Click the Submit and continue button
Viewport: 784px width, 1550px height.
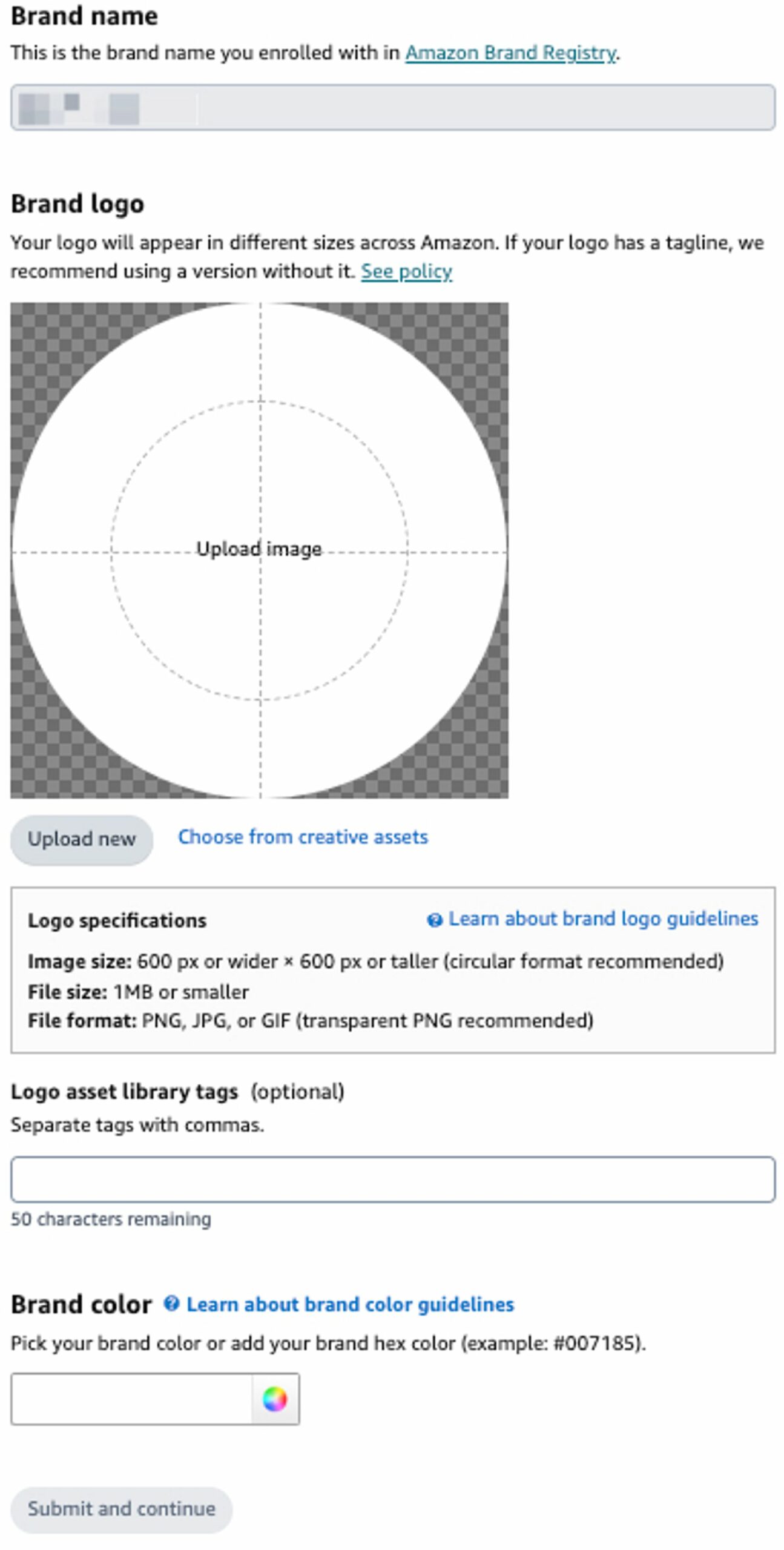point(121,1509)
